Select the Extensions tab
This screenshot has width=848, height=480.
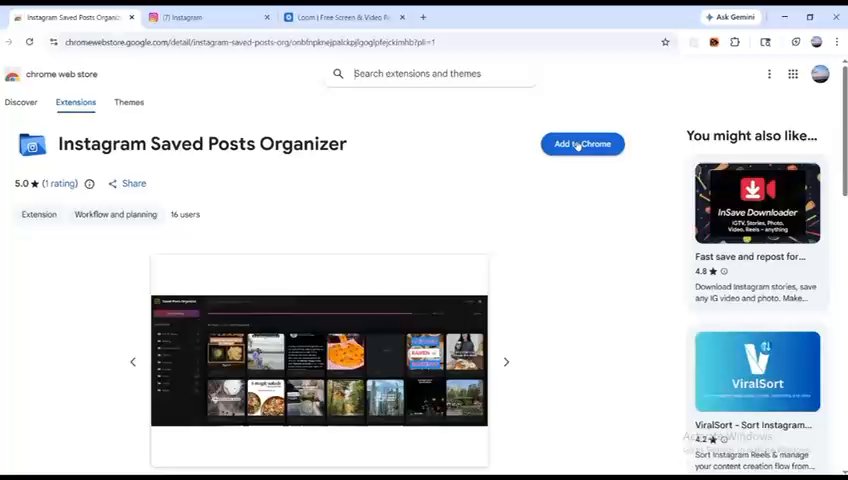(76, 102)
